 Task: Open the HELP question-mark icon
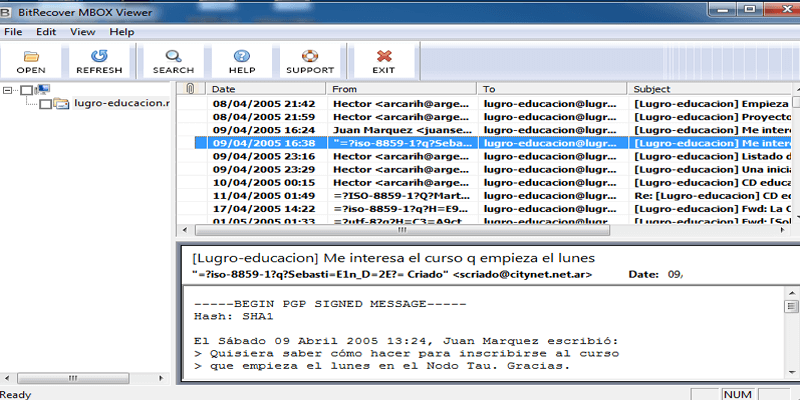(242, 61)
